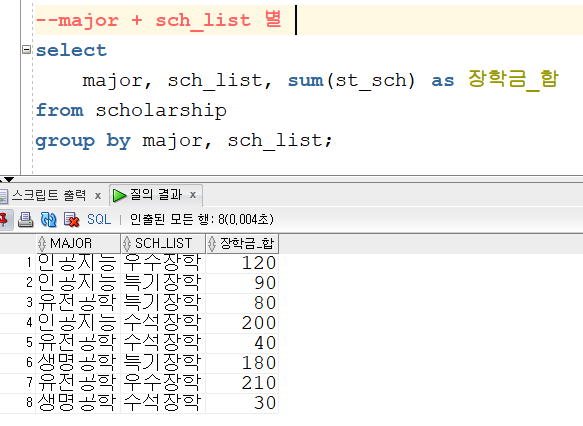
Task: Click the delete row icon
Action: [x=71, y=220]
